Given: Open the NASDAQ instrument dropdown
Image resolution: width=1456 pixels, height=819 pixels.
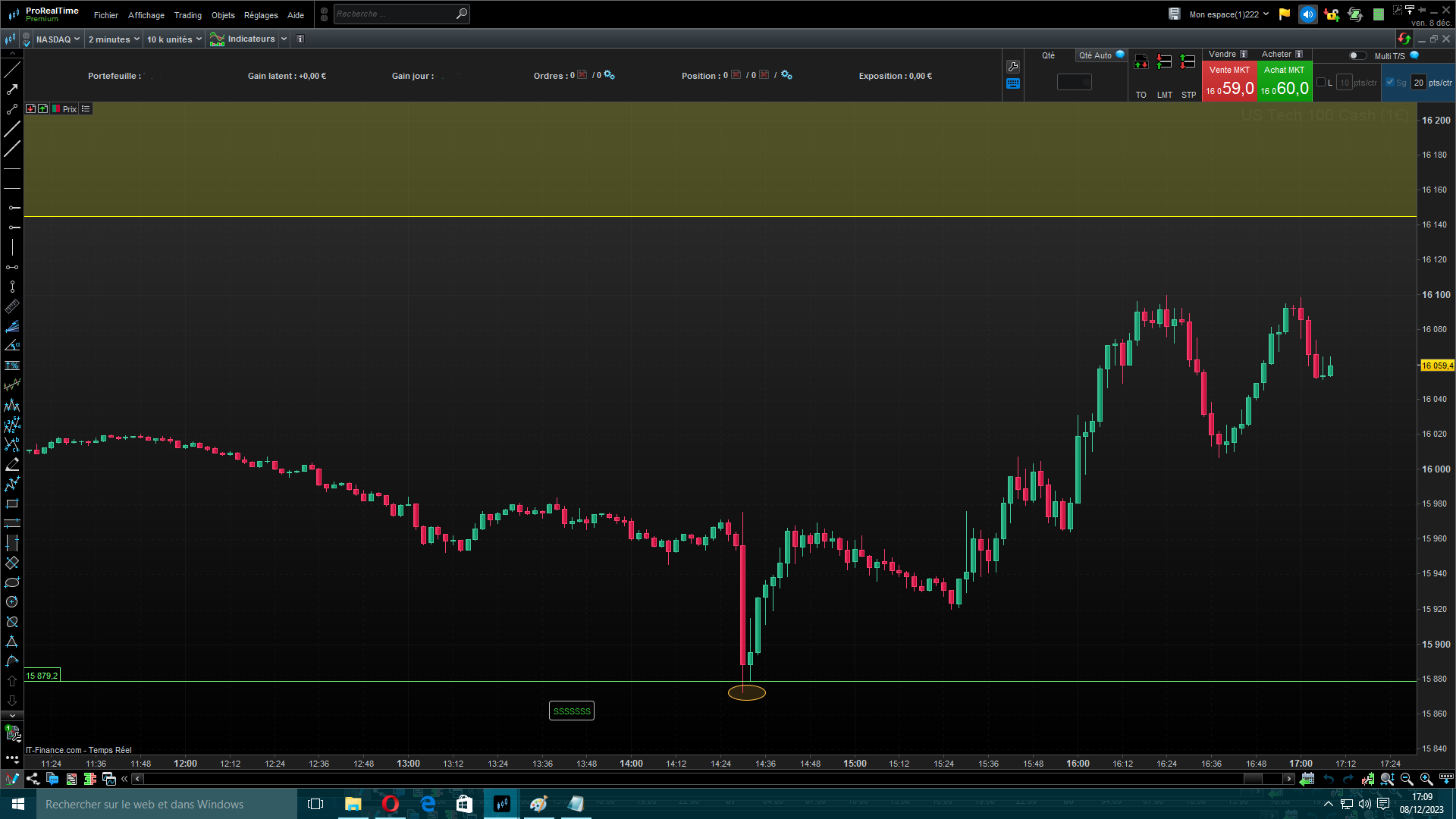Looking at the screenshot, I should pos(58,39).
